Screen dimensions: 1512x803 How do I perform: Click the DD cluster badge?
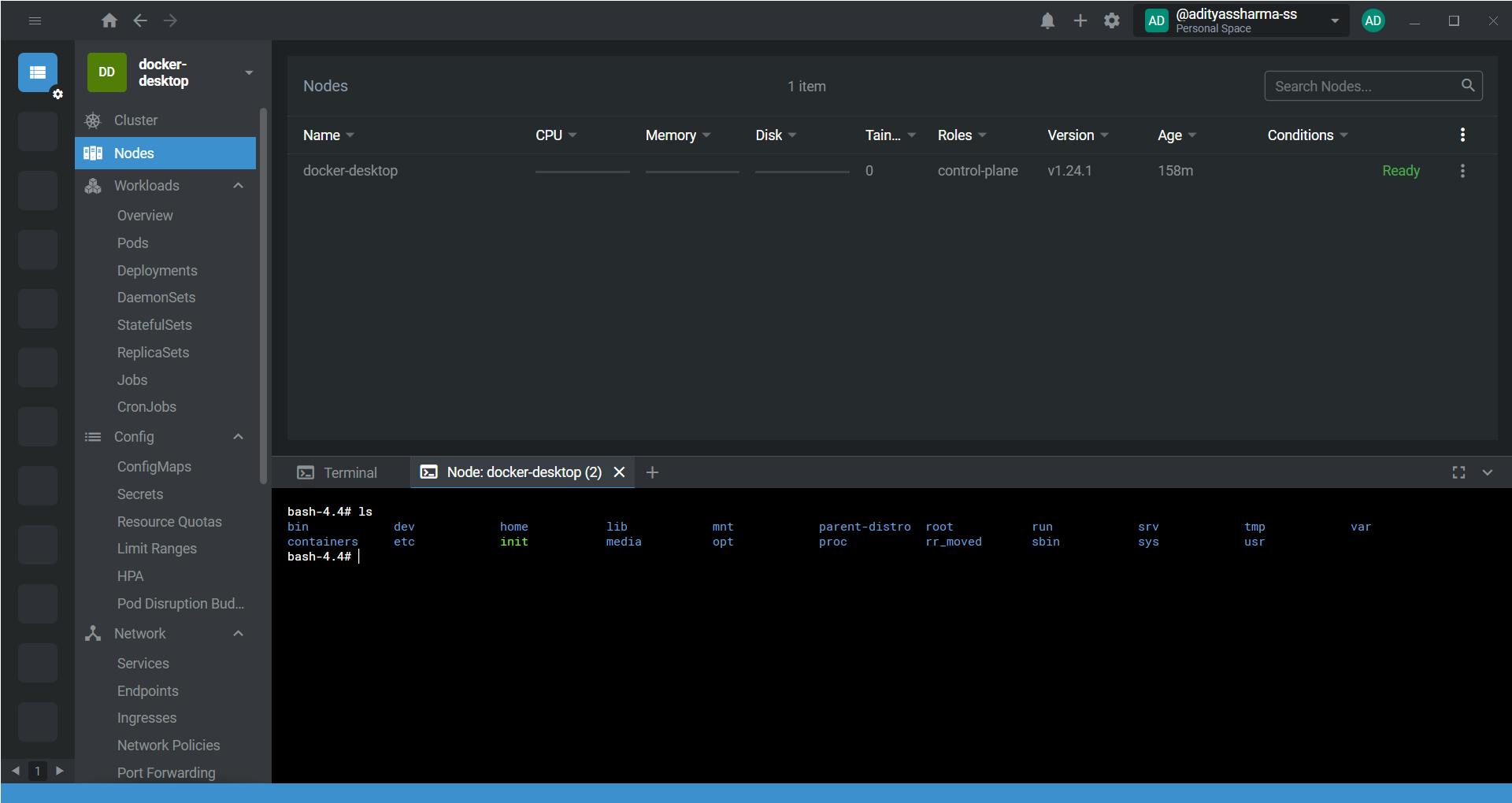[x=106, y=72]
